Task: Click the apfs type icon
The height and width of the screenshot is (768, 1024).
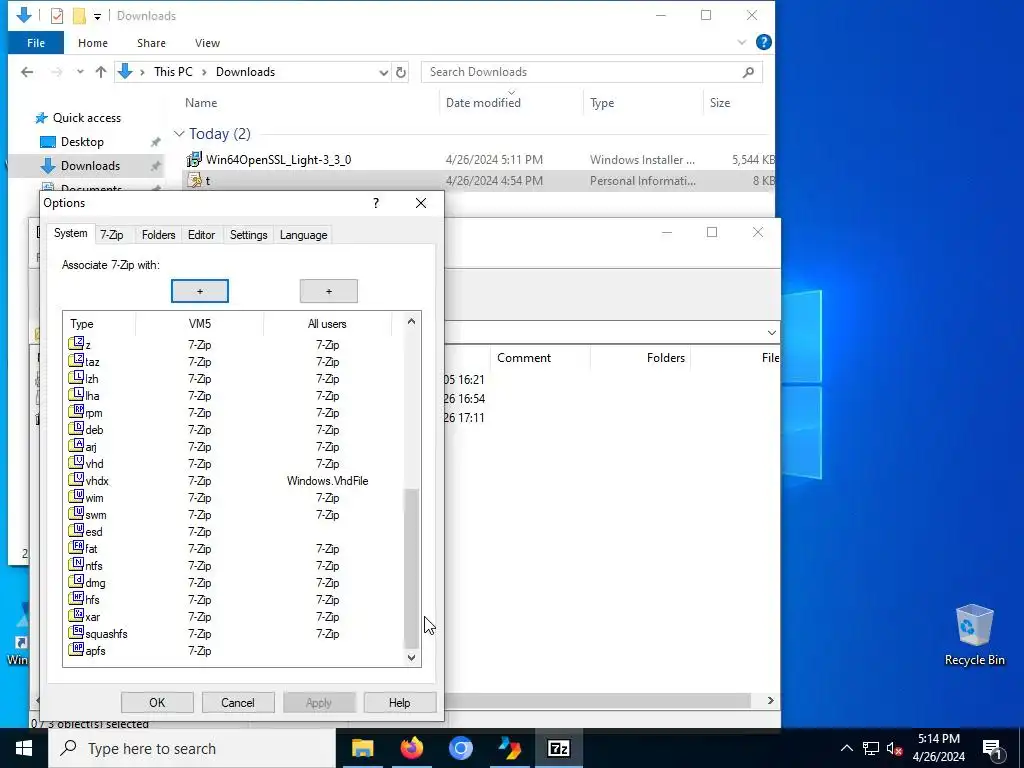Action: (76, 649)
